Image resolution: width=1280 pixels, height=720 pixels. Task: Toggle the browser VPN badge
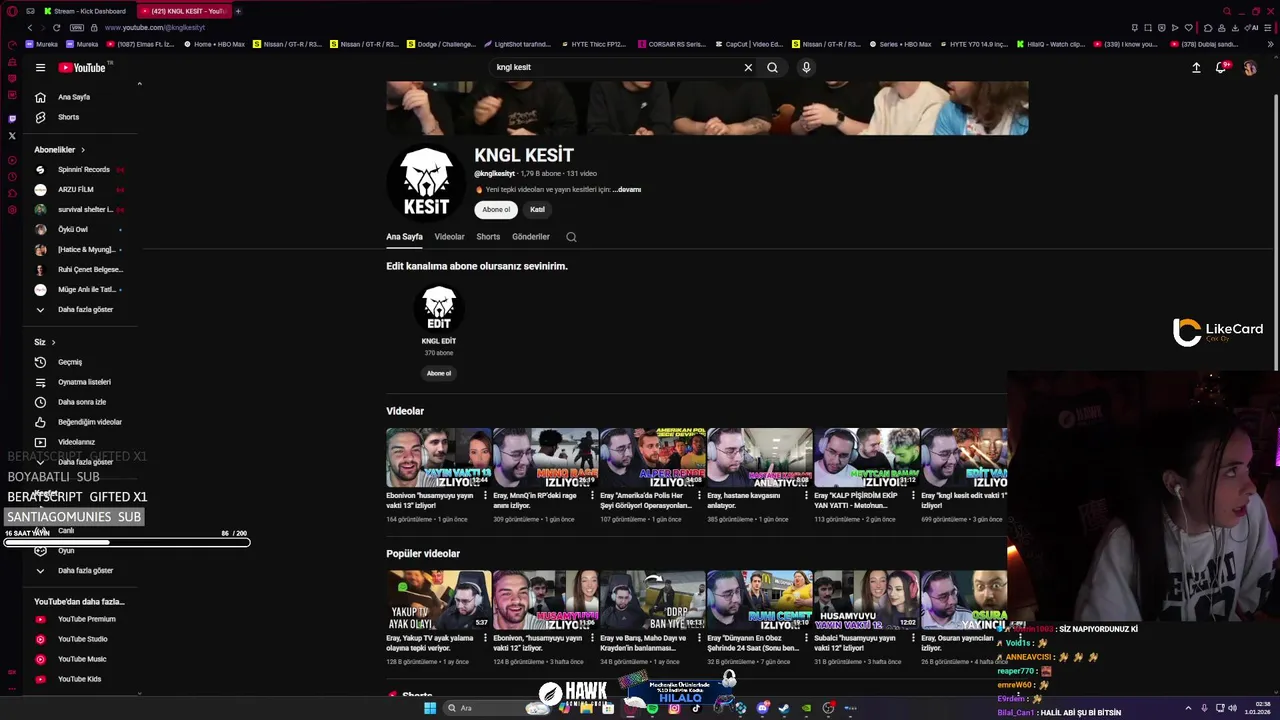pos(77,27)
